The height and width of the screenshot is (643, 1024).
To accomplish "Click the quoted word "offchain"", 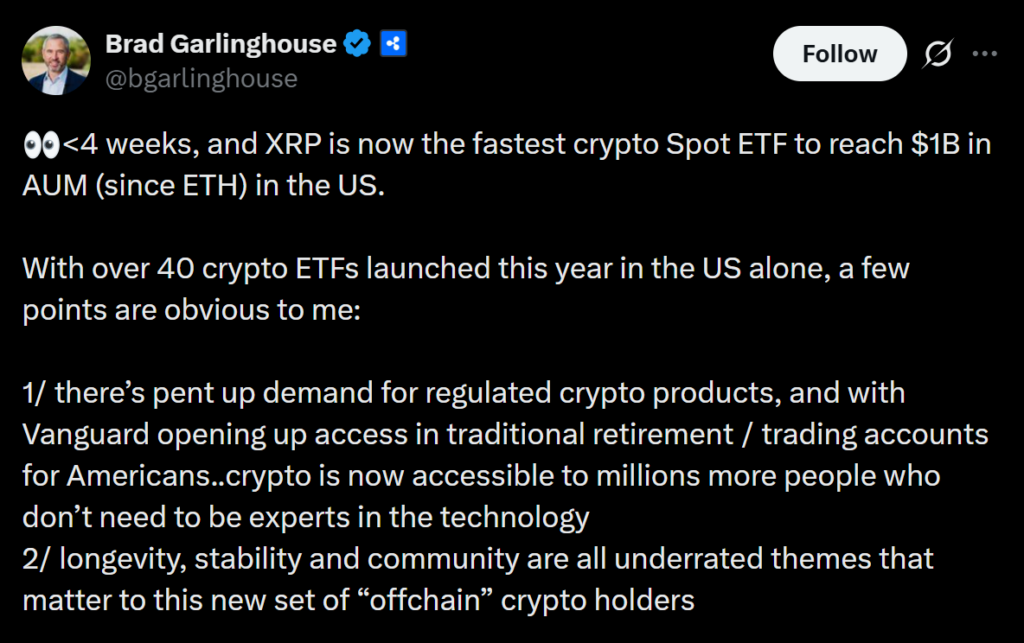I will coord(436,600).
